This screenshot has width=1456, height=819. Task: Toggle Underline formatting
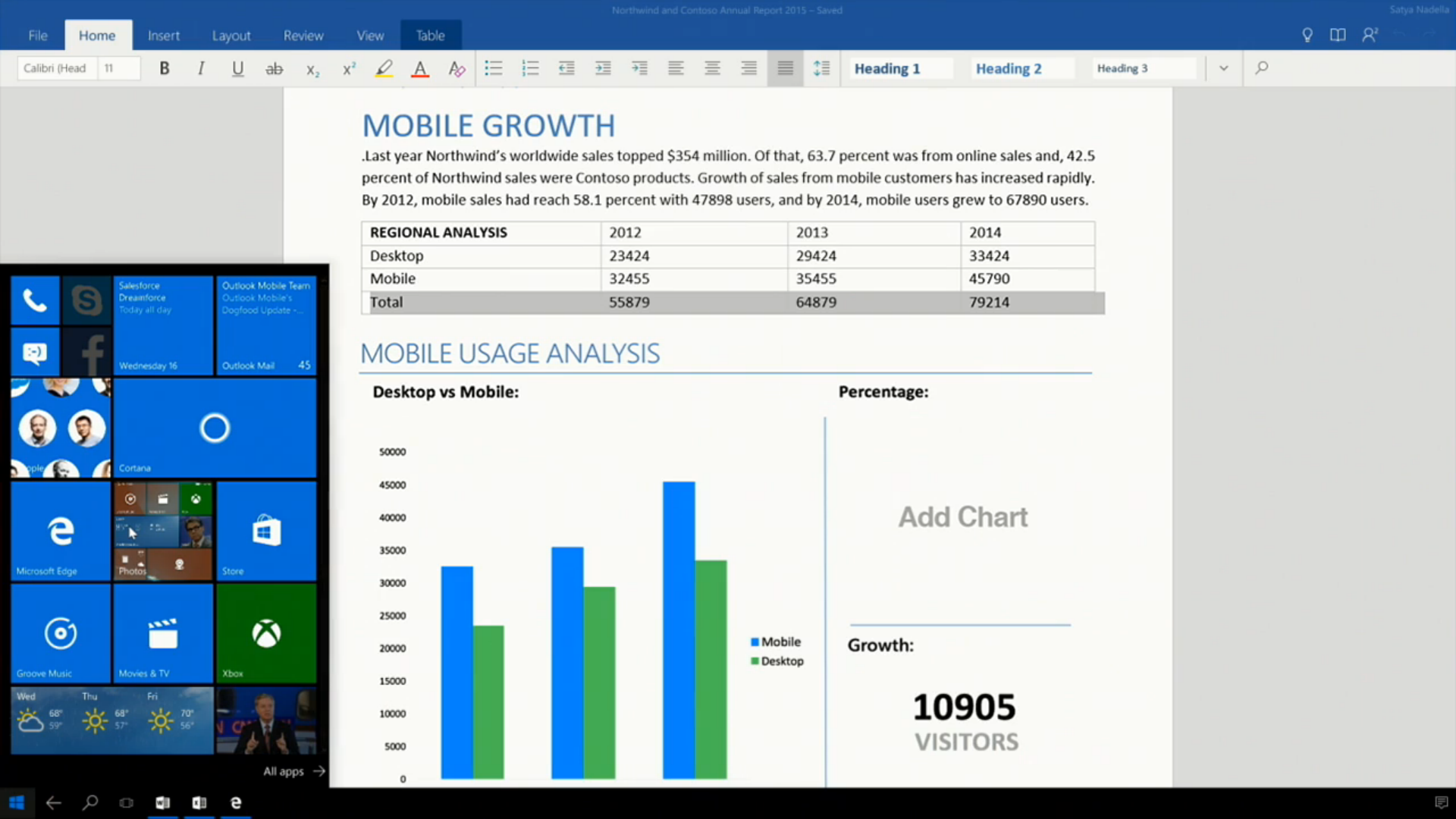pos(237,68)
